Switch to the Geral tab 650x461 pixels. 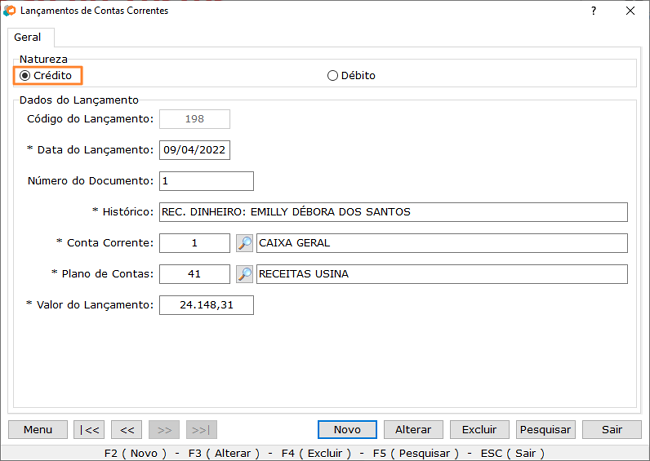tap(27, 37)
